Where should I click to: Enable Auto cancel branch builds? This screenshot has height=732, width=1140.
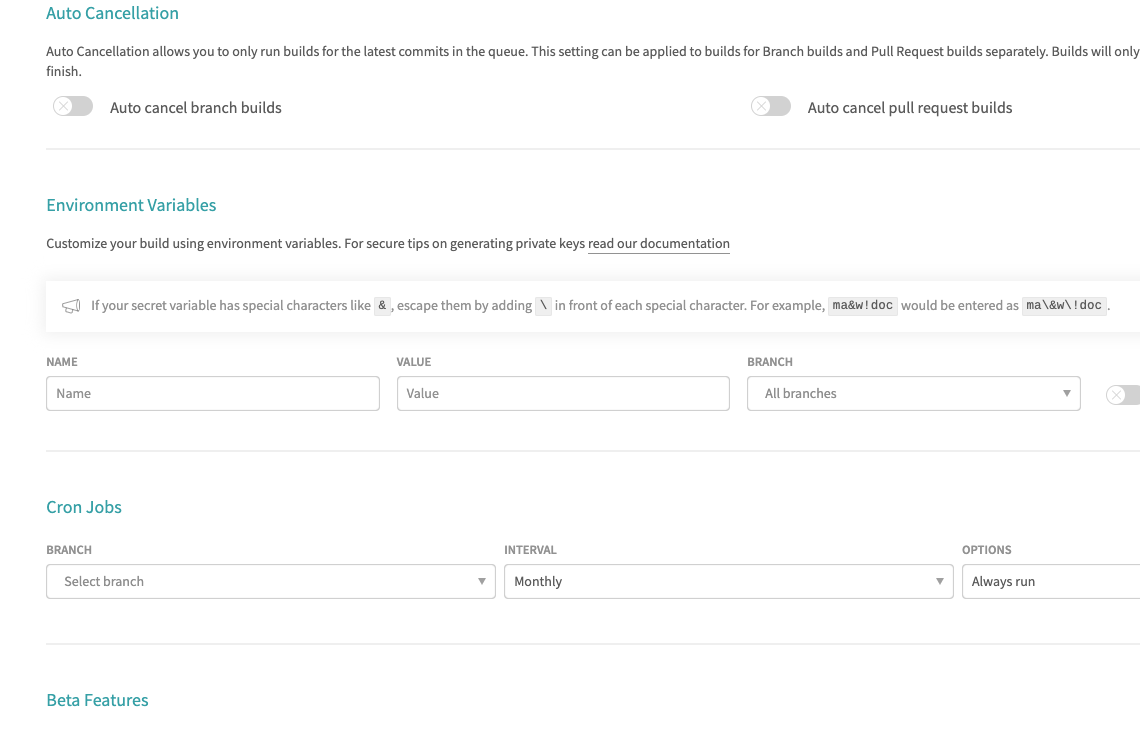pyautogui.click(x=73, y=106)
